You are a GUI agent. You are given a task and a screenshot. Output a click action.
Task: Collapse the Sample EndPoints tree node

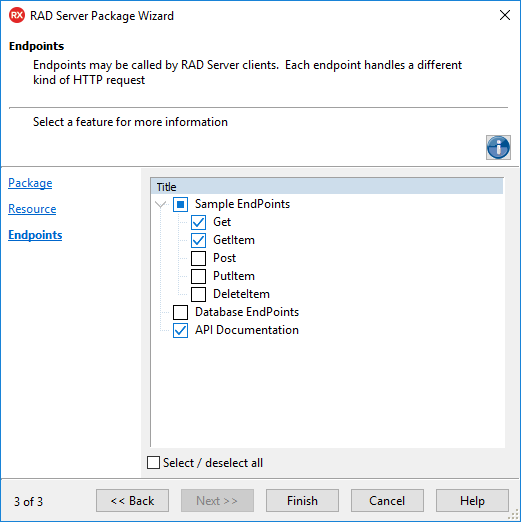pos(161,204)
